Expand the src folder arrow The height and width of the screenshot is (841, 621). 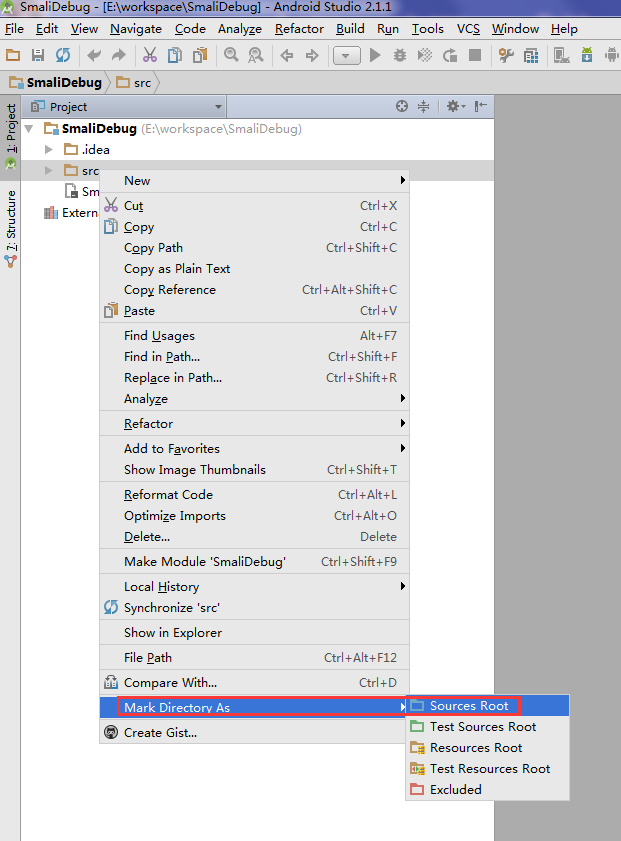(49, 171)
